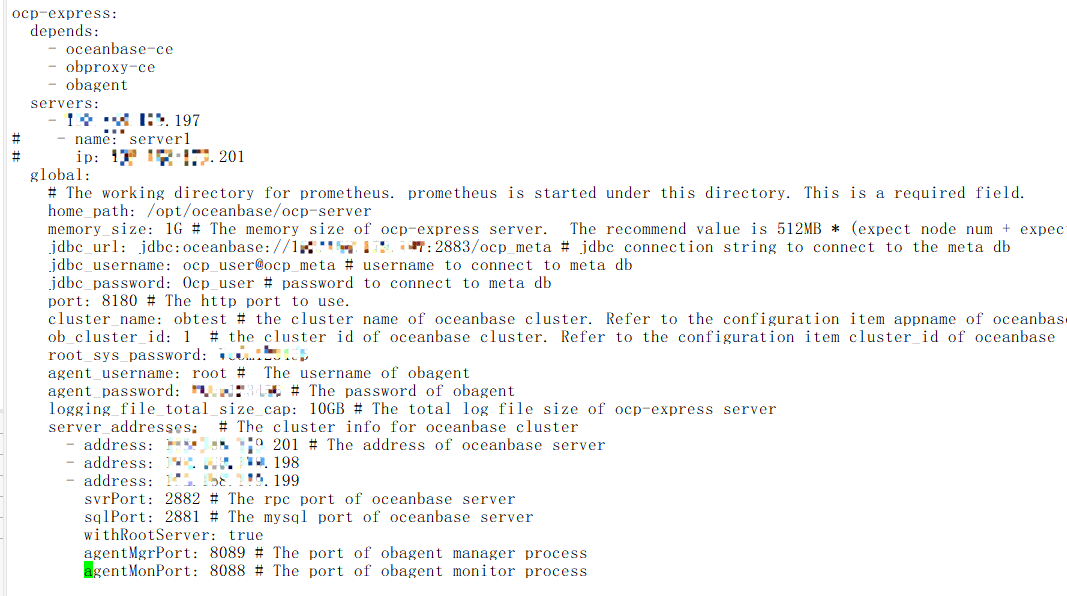Click the obagent dependency entry
Image resolution: width=1067 pixels, height=596 pixels.
[97, 85]
